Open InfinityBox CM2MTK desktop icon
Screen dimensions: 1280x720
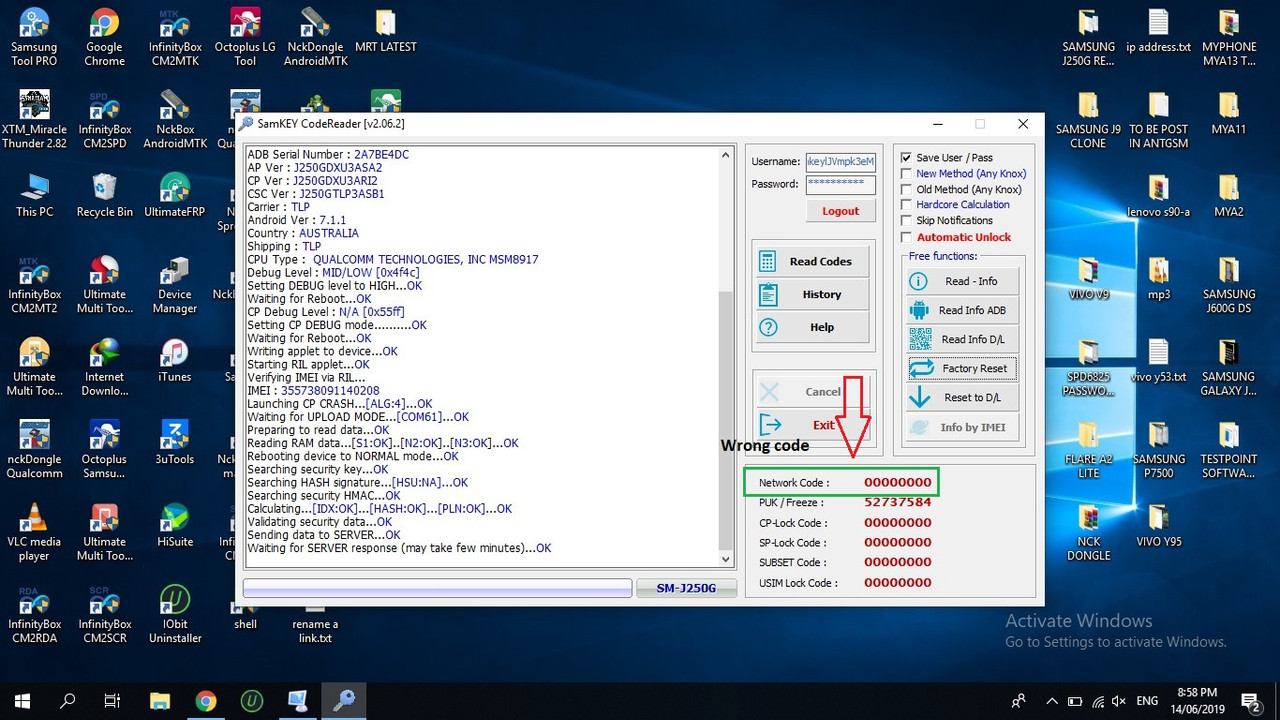point(174,38)
